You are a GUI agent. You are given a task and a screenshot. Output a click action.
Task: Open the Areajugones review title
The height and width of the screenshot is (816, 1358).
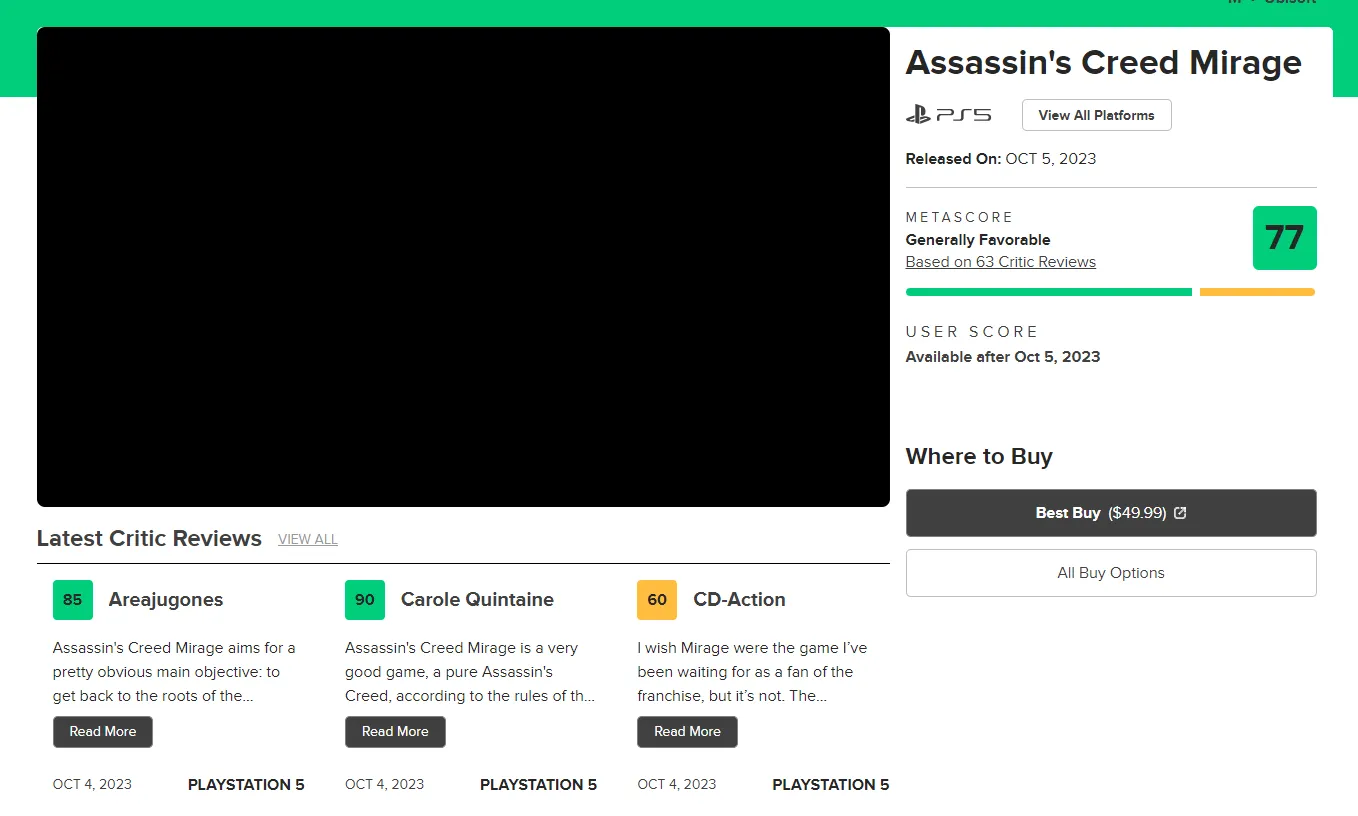click(166, 600)
